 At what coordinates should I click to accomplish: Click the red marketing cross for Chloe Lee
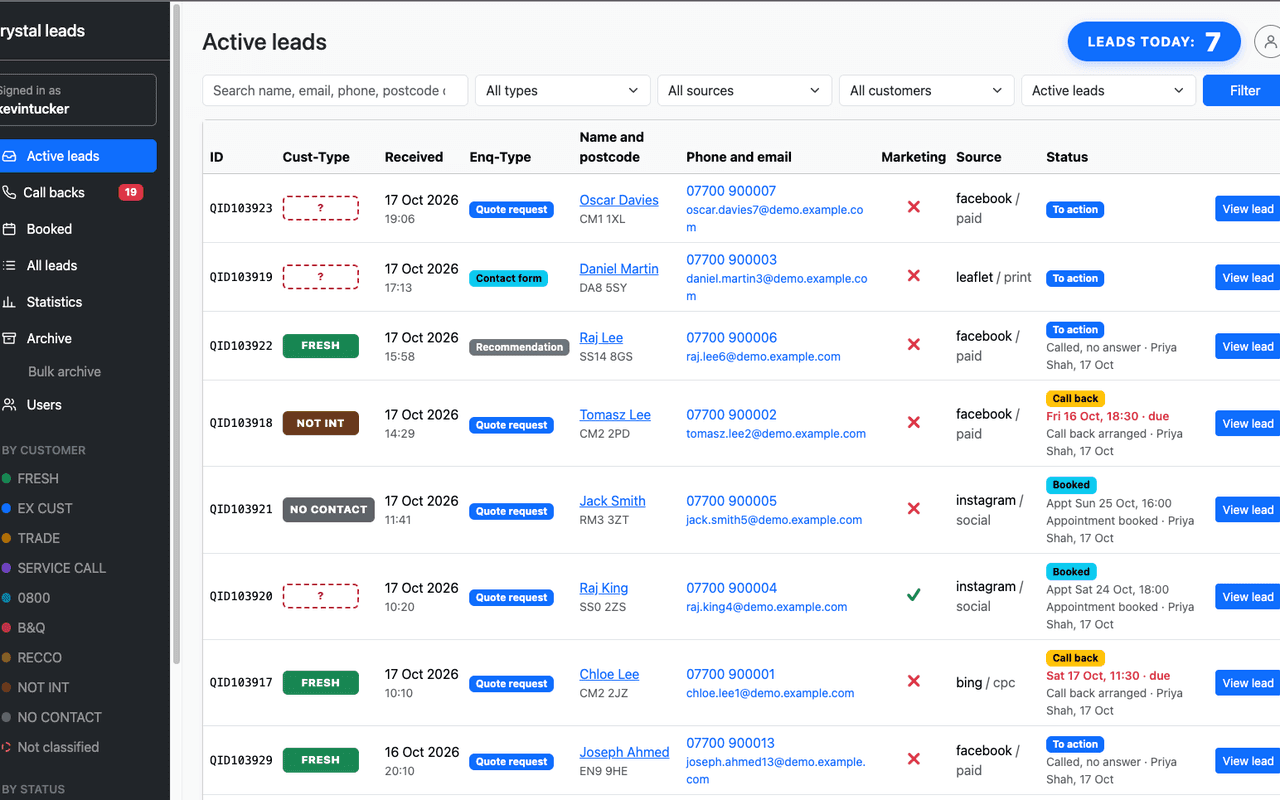point(913,681)
